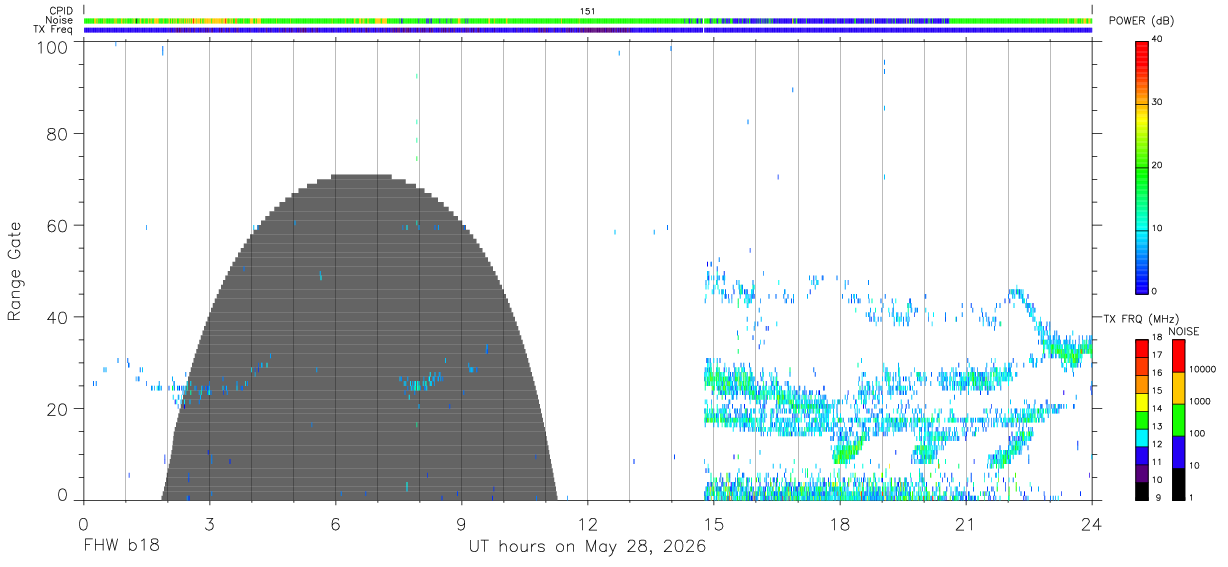Screen dimensions: 1228x567
Task: Click the 100 tick on Range Gate axis
Action: (55, 47)
